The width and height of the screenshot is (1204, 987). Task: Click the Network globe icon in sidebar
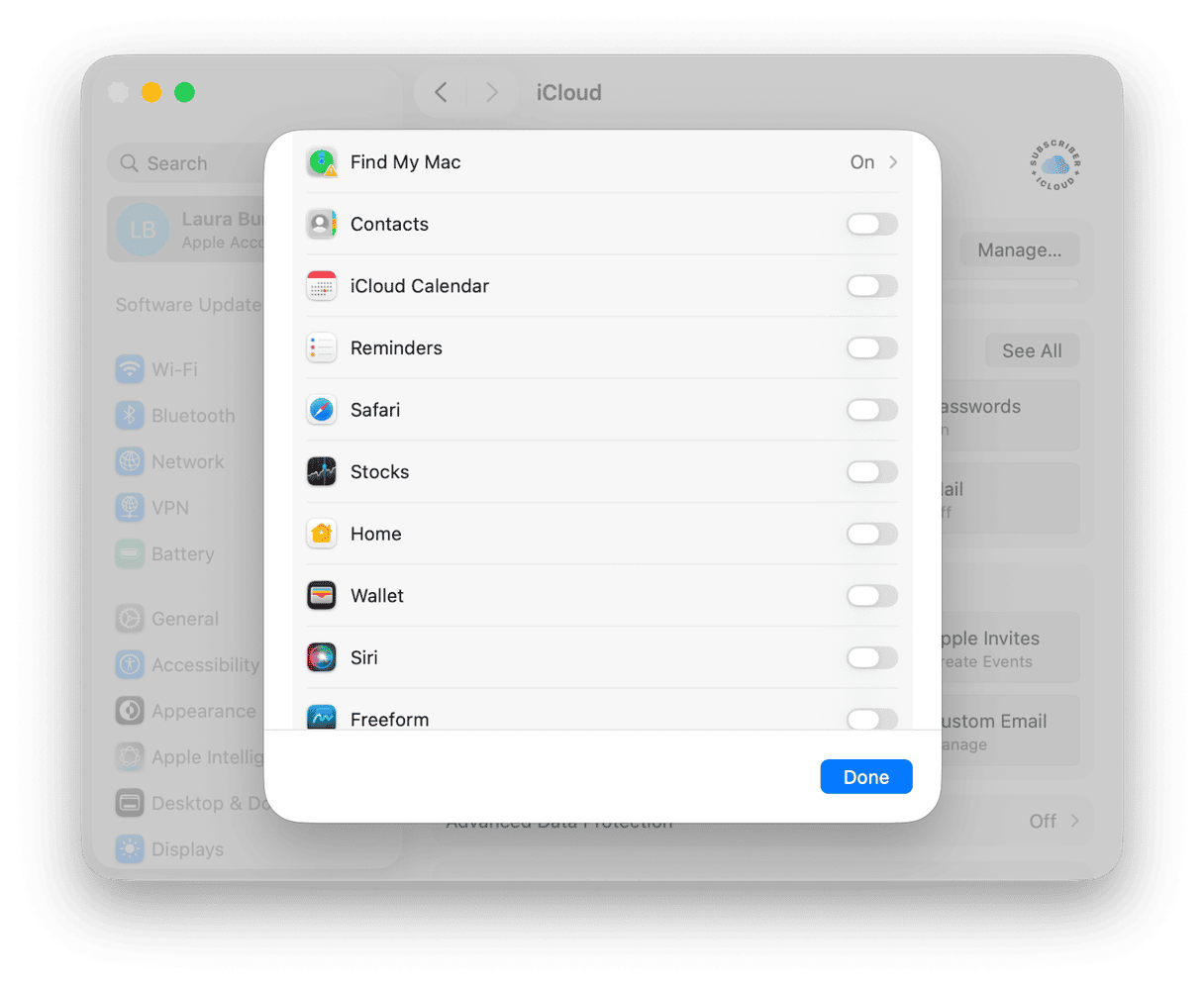[130, 461]
